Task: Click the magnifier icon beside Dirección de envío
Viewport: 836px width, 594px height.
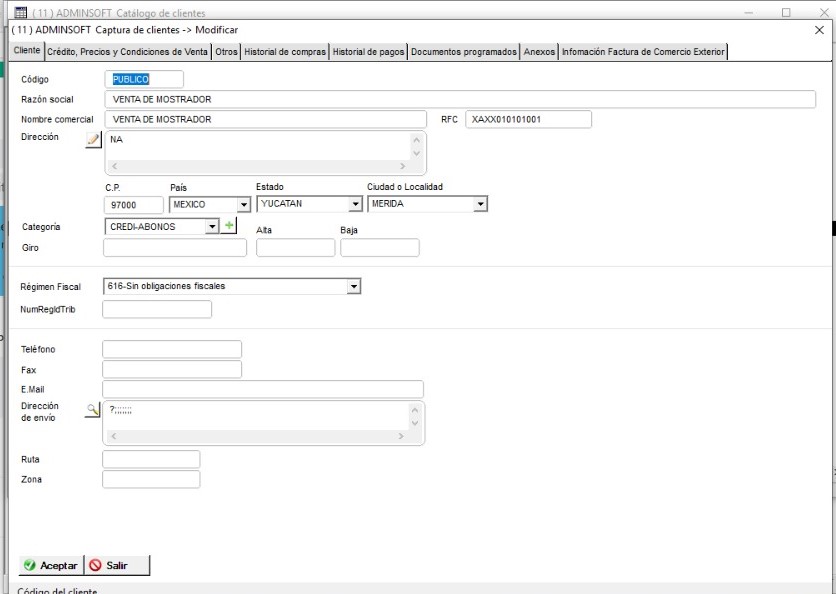Action: point(92,409)
